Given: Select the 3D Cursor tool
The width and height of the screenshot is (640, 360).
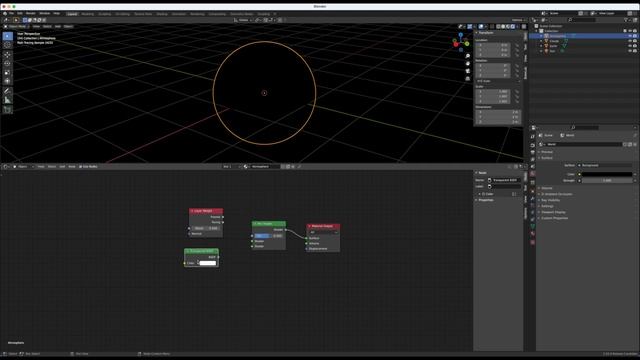Looking at the screenshot, I should click(7, 45).
